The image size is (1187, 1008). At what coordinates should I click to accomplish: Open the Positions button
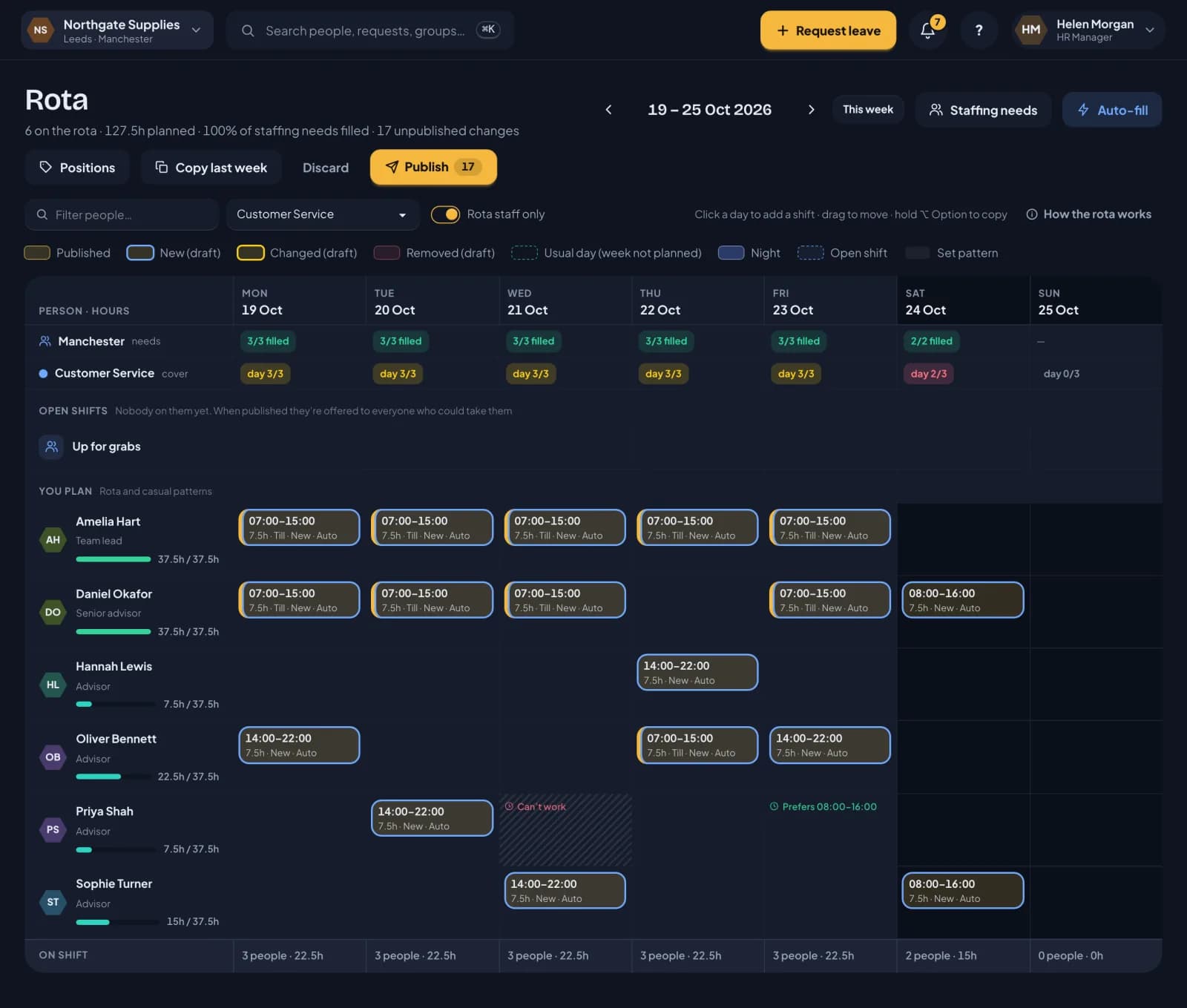pos(77,168)
